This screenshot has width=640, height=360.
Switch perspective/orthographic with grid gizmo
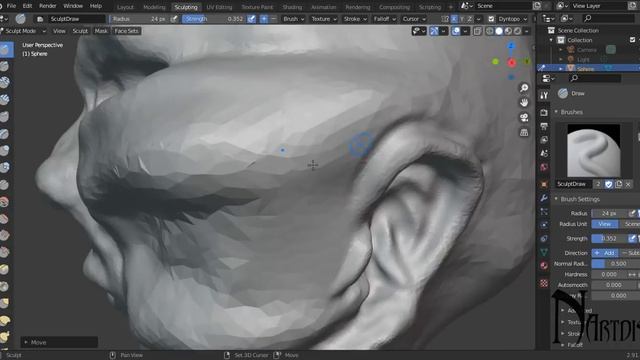click(524, 133)
